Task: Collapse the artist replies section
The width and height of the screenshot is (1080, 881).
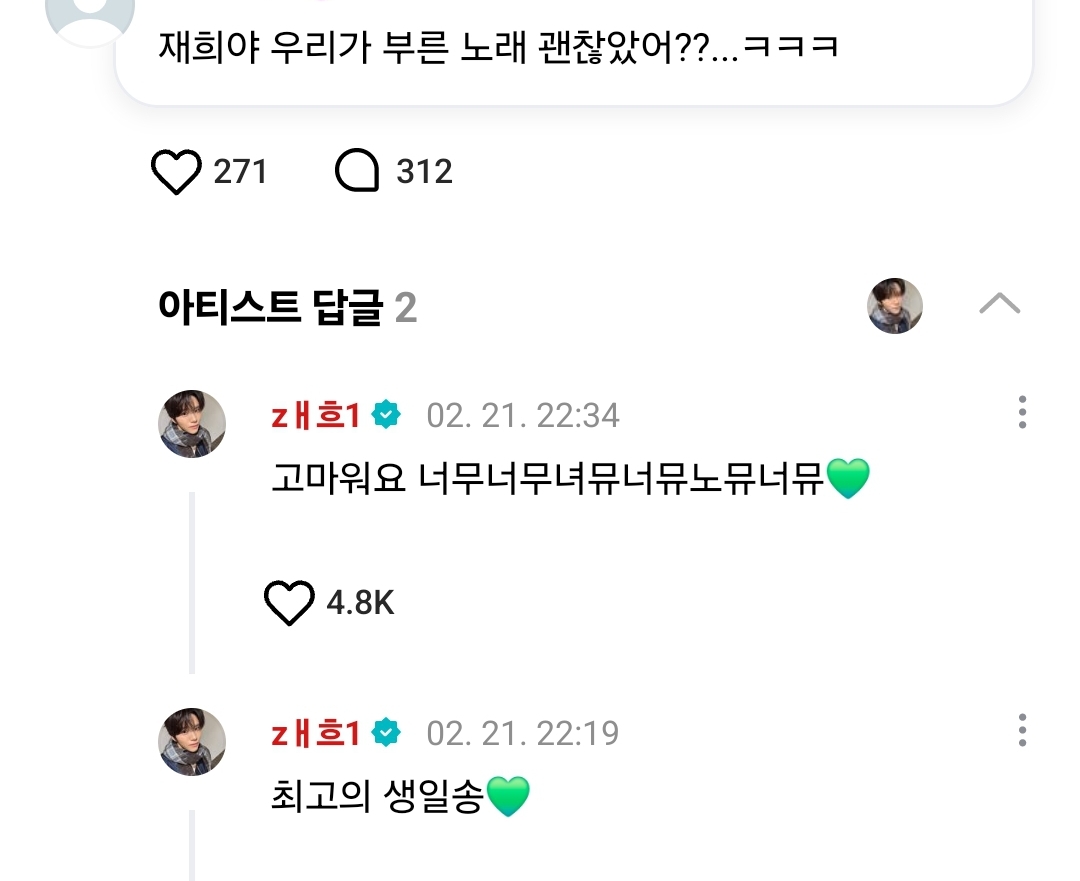Action: (999, 304)
